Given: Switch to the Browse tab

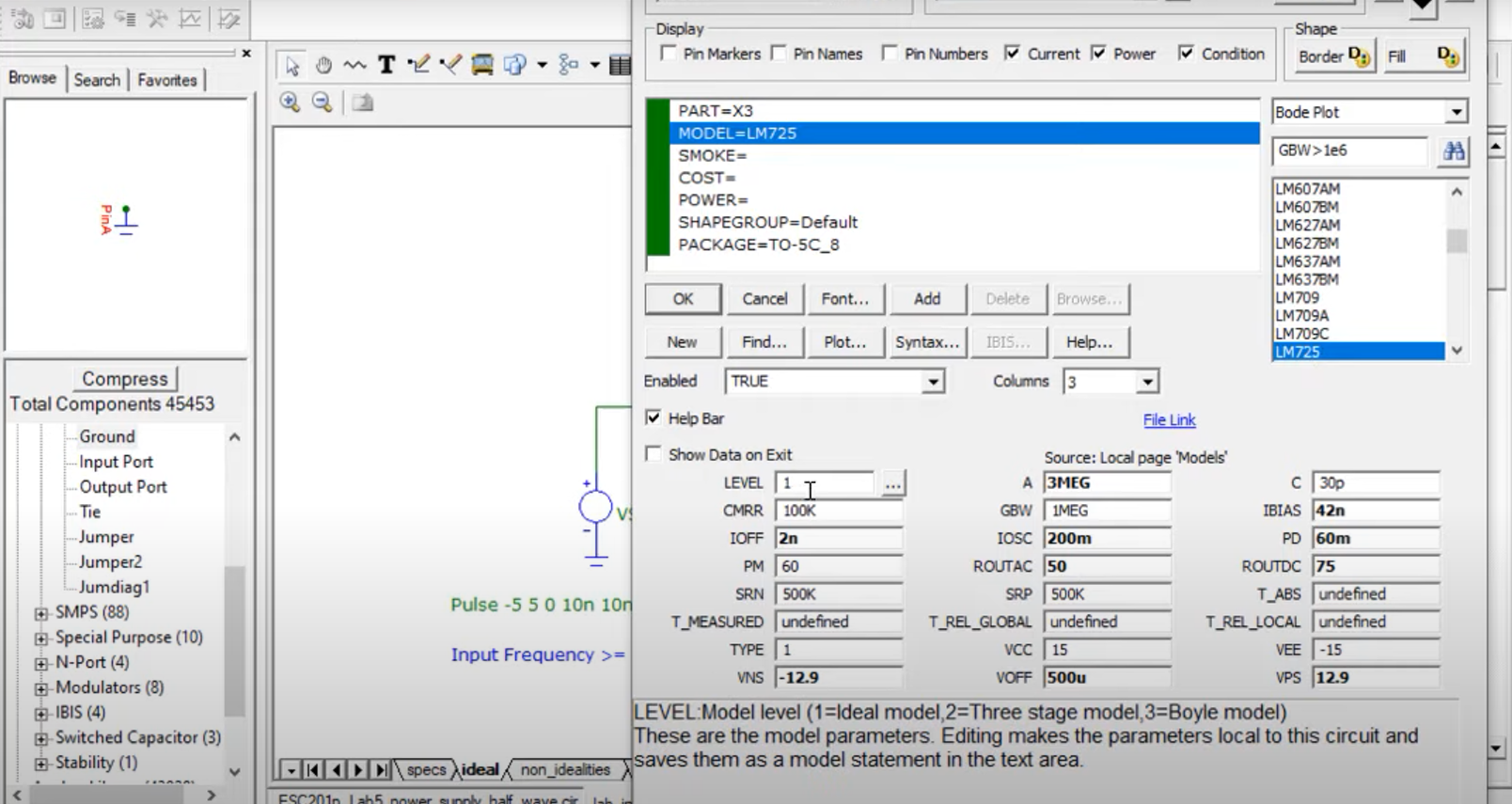Looking at the screenshot, I should tap(33, 78).
